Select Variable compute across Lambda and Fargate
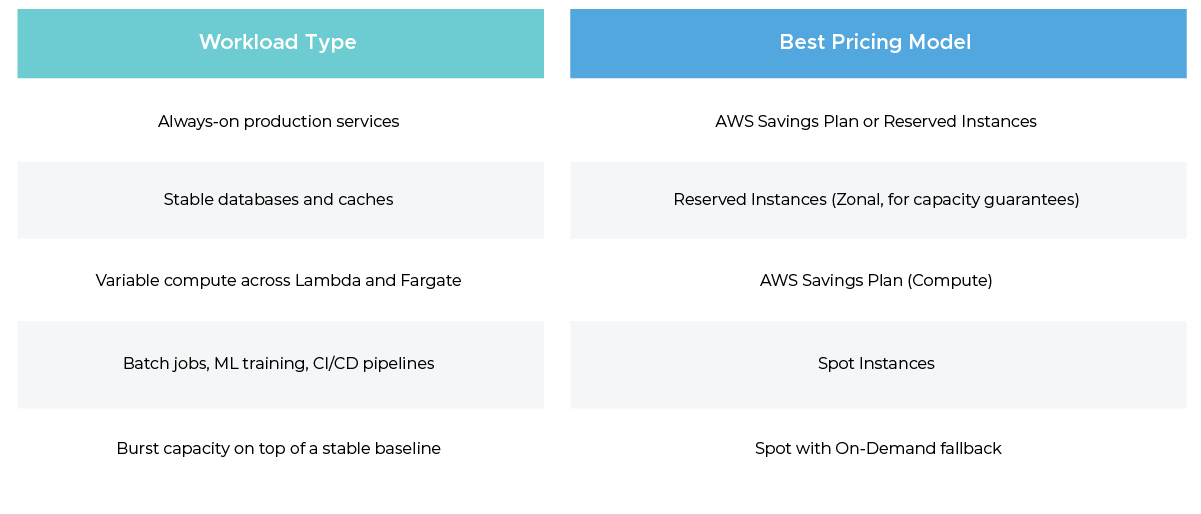Screen dimensions: 1201x514 tap(280, 281)
